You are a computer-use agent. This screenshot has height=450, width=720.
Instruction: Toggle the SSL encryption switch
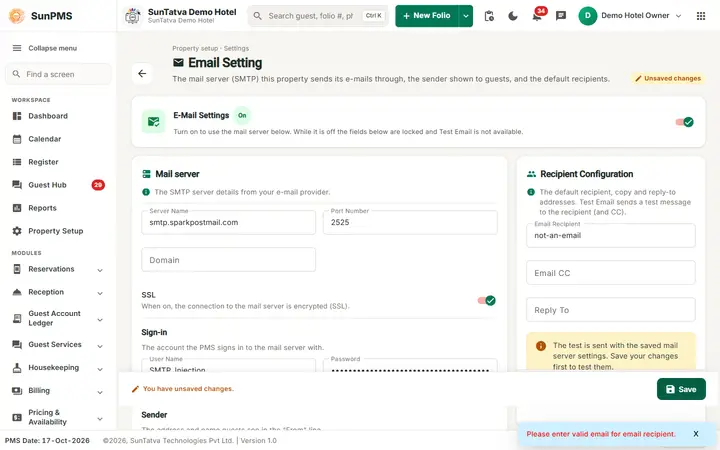click(x=487, y=301)
